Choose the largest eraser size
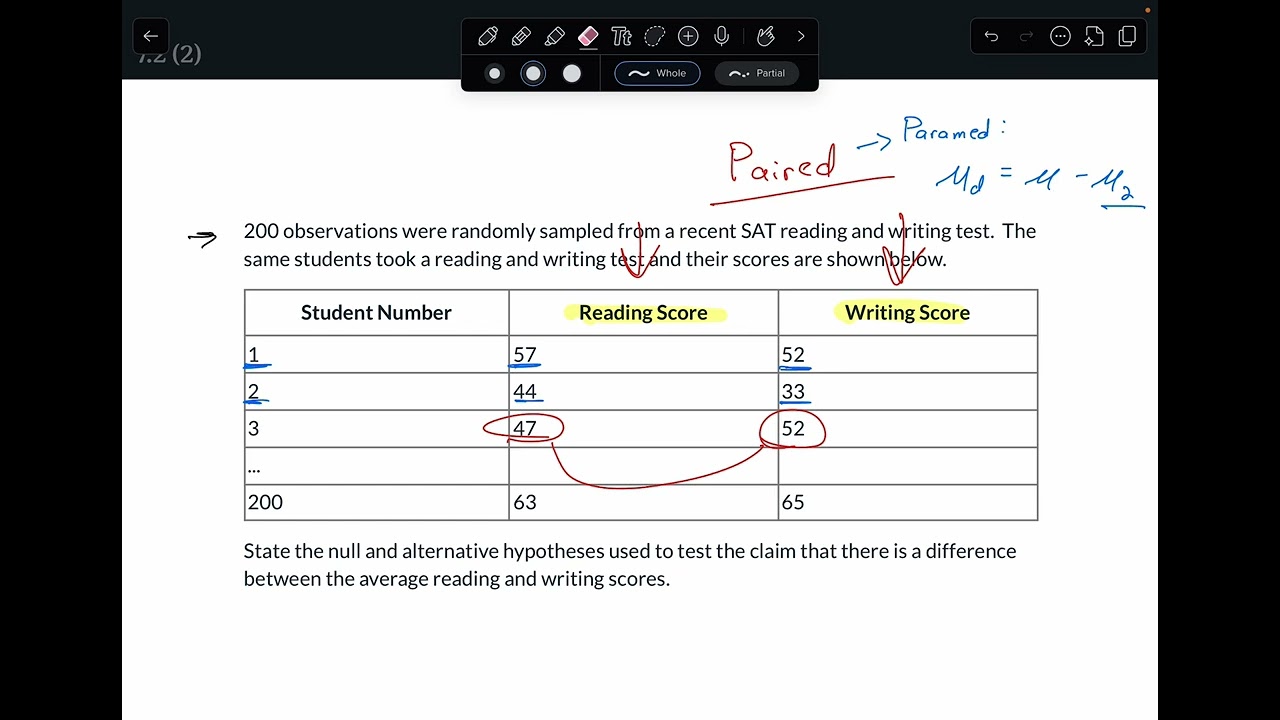 tap(572, 73)
